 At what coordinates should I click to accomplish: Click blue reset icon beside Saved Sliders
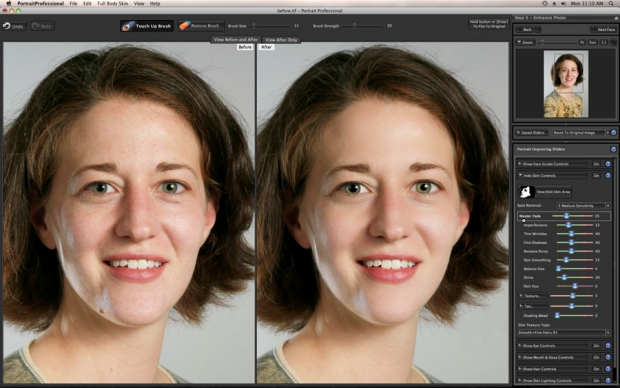pyautogui.click(x=613, y=132)
